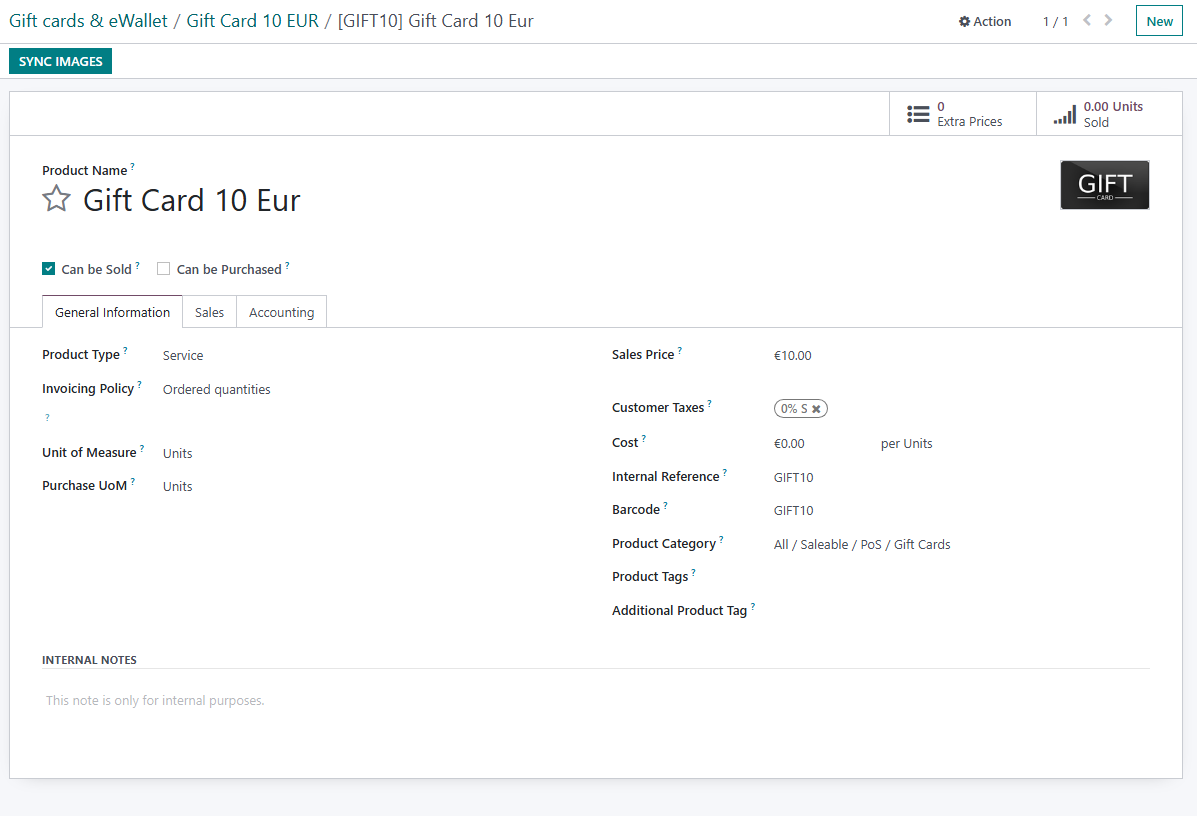Open the help tooltip beside Sales Price

click(680, 348)
